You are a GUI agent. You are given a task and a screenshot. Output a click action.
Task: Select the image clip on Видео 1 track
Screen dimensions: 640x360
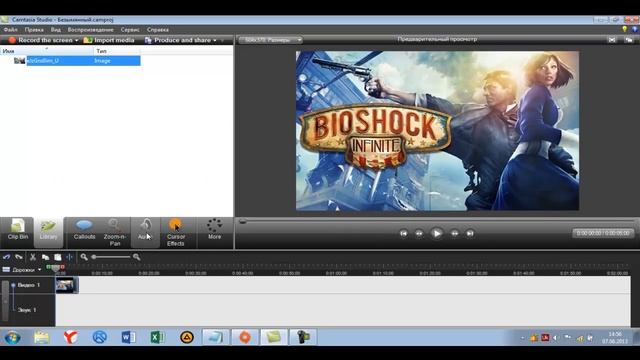click(x=67, y=285)
